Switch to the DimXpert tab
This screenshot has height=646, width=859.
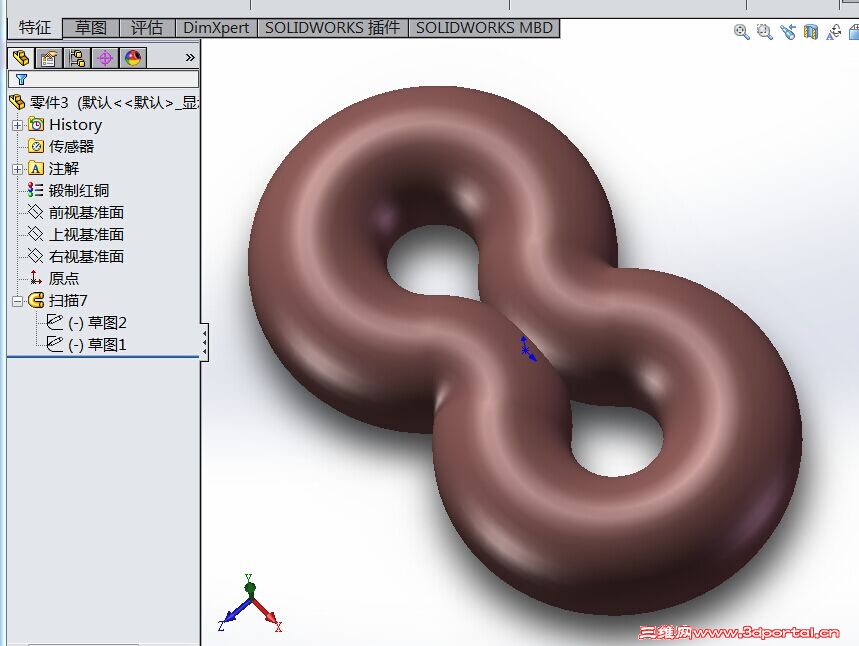216,27
